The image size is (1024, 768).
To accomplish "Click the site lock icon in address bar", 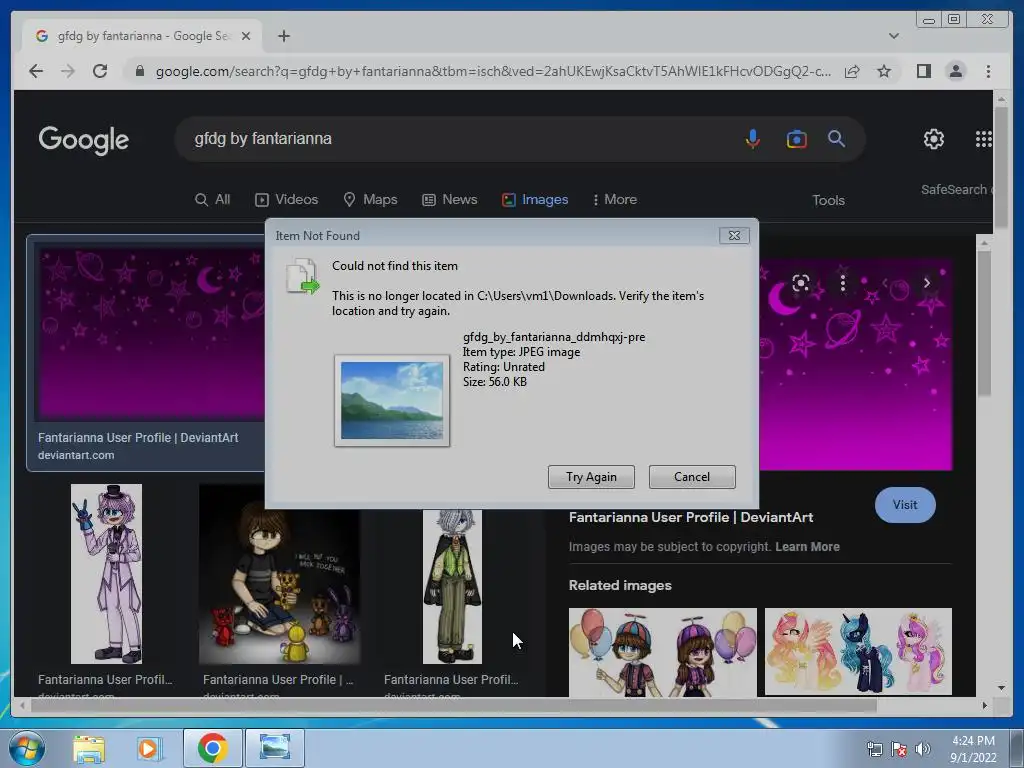I will point(140,71).
